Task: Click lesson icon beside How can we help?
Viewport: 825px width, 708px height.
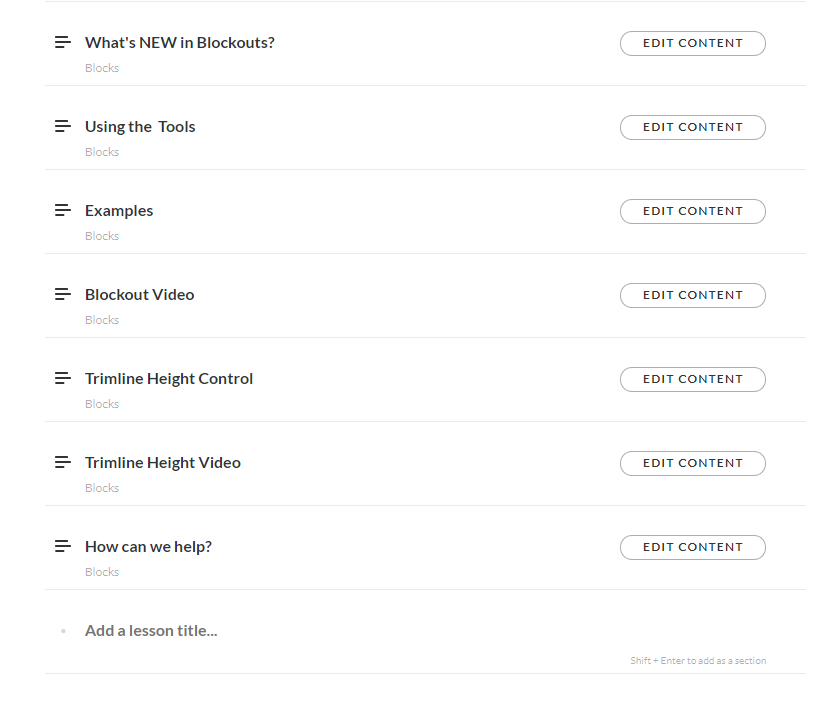Action: (63, 546)
